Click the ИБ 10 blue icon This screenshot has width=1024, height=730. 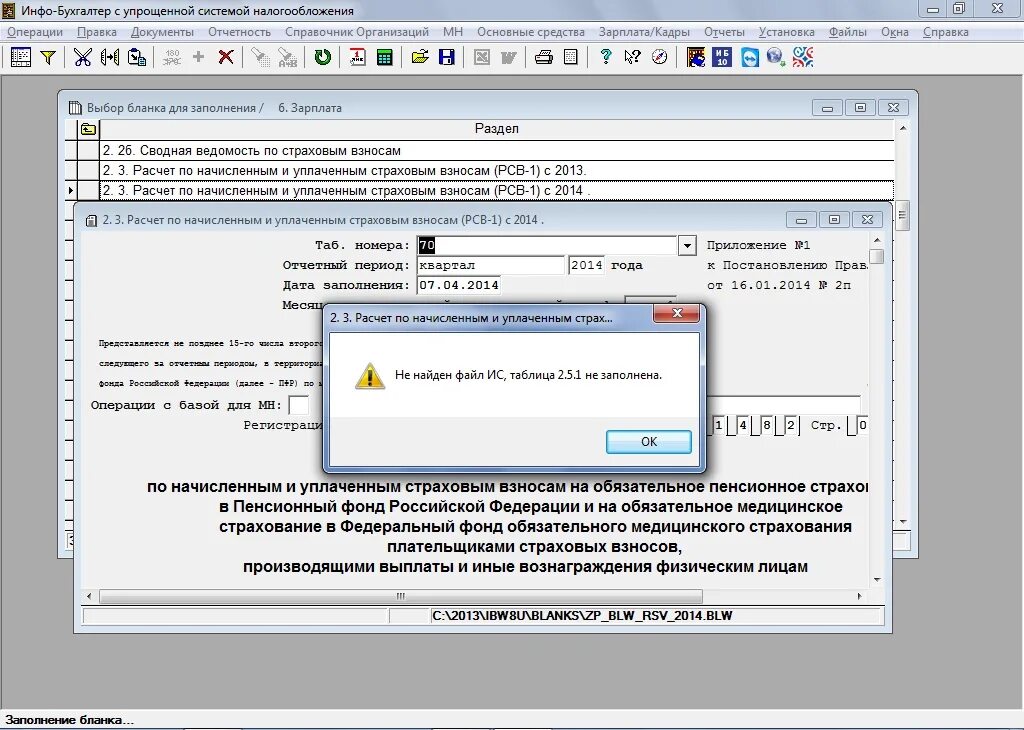pos(722,57)
